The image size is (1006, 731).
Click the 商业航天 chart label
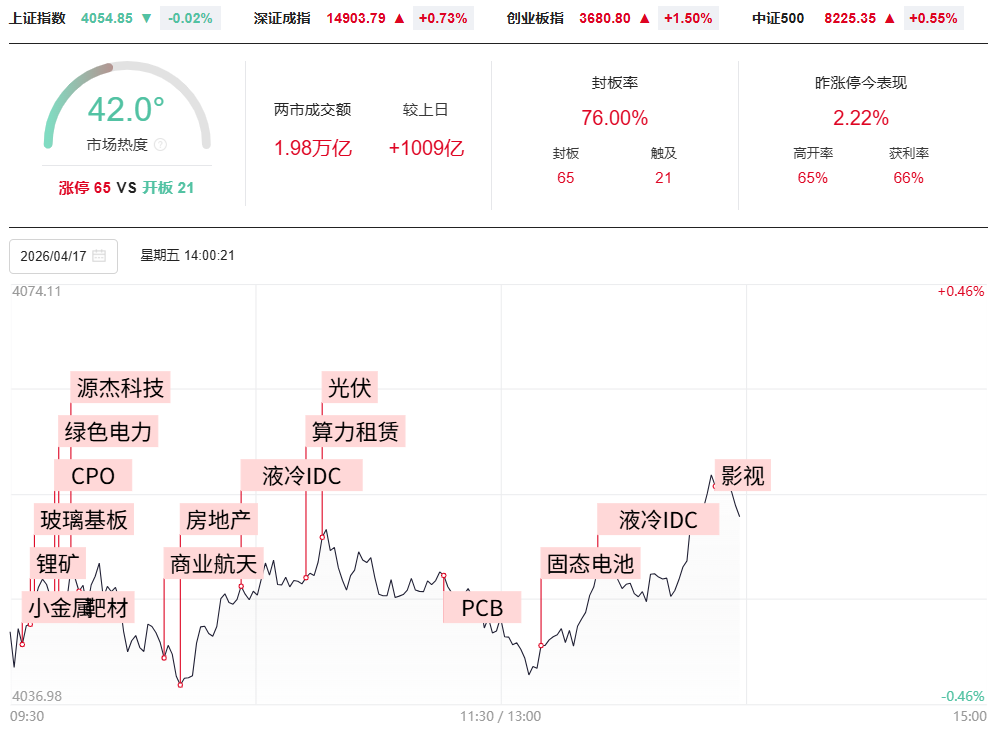point(214,563)
